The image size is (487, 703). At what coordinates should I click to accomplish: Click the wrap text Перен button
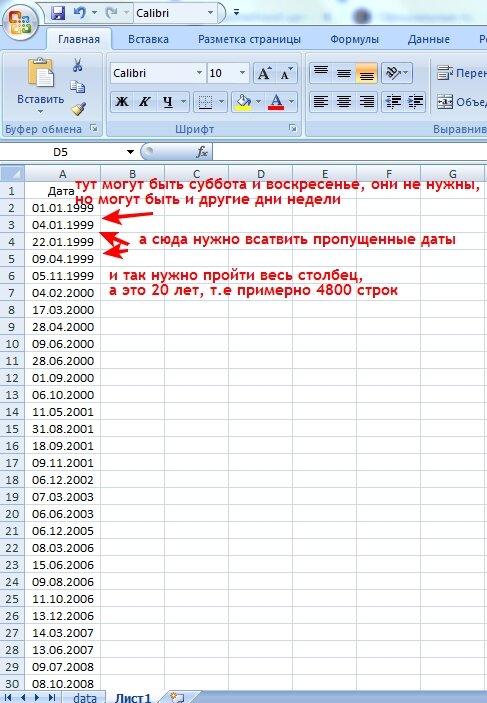[461, 73]
